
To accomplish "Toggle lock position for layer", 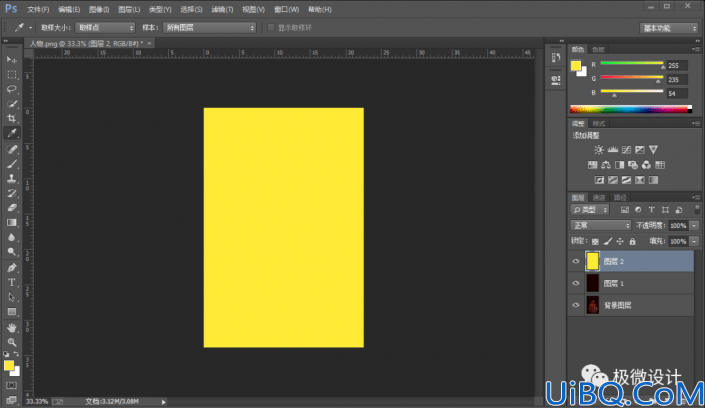I will click(x=620, y=242).
